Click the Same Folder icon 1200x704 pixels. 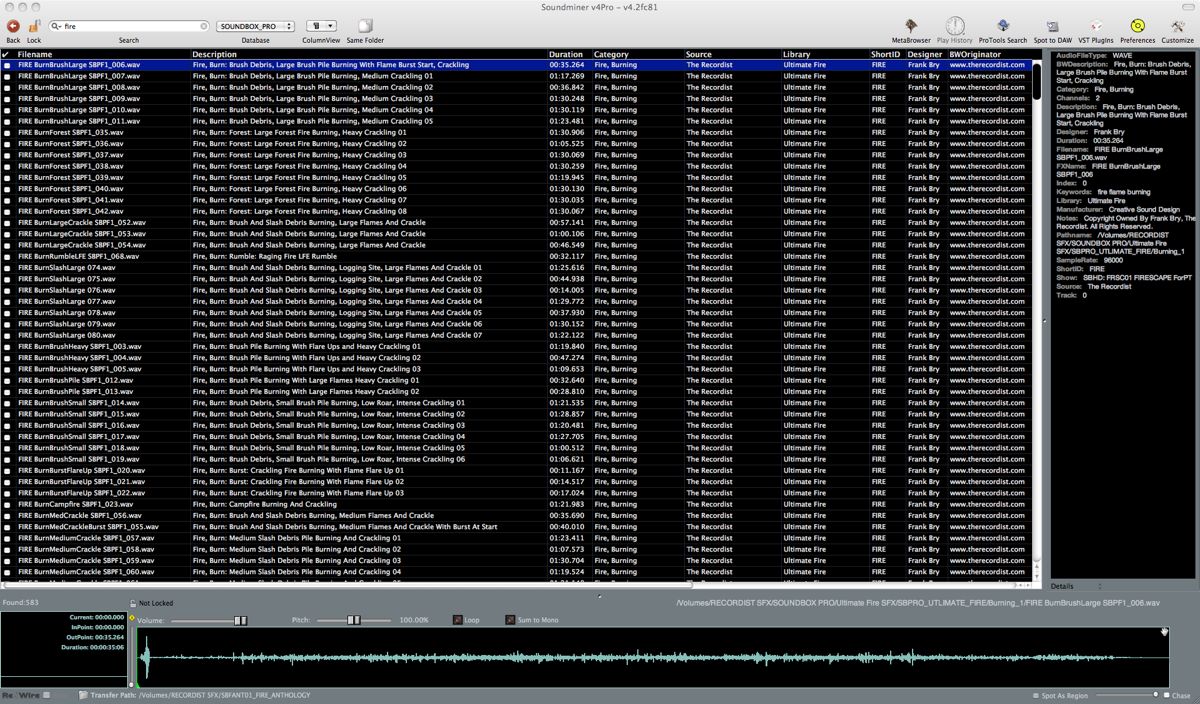tap(365, 26)
